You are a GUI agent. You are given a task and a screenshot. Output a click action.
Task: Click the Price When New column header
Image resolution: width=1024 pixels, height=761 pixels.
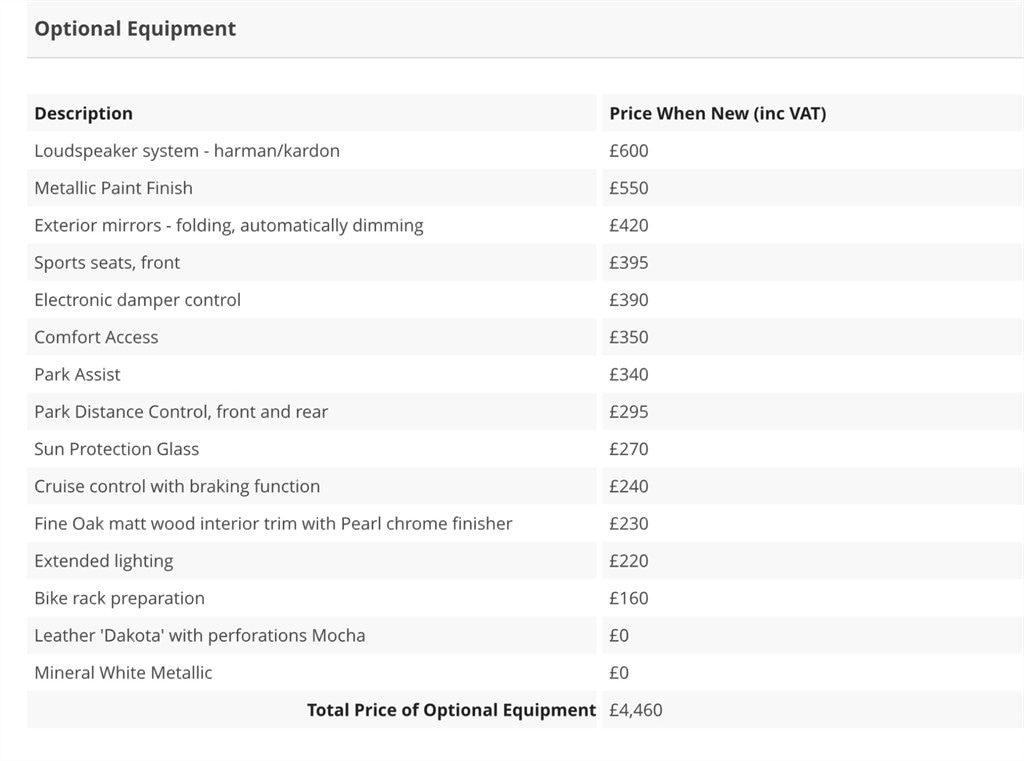pyautogui.click(x=717, y=113)
